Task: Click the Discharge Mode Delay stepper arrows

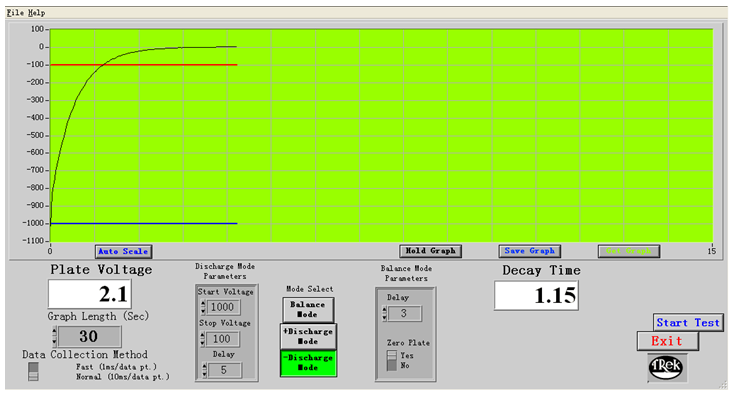Action: 205,370
